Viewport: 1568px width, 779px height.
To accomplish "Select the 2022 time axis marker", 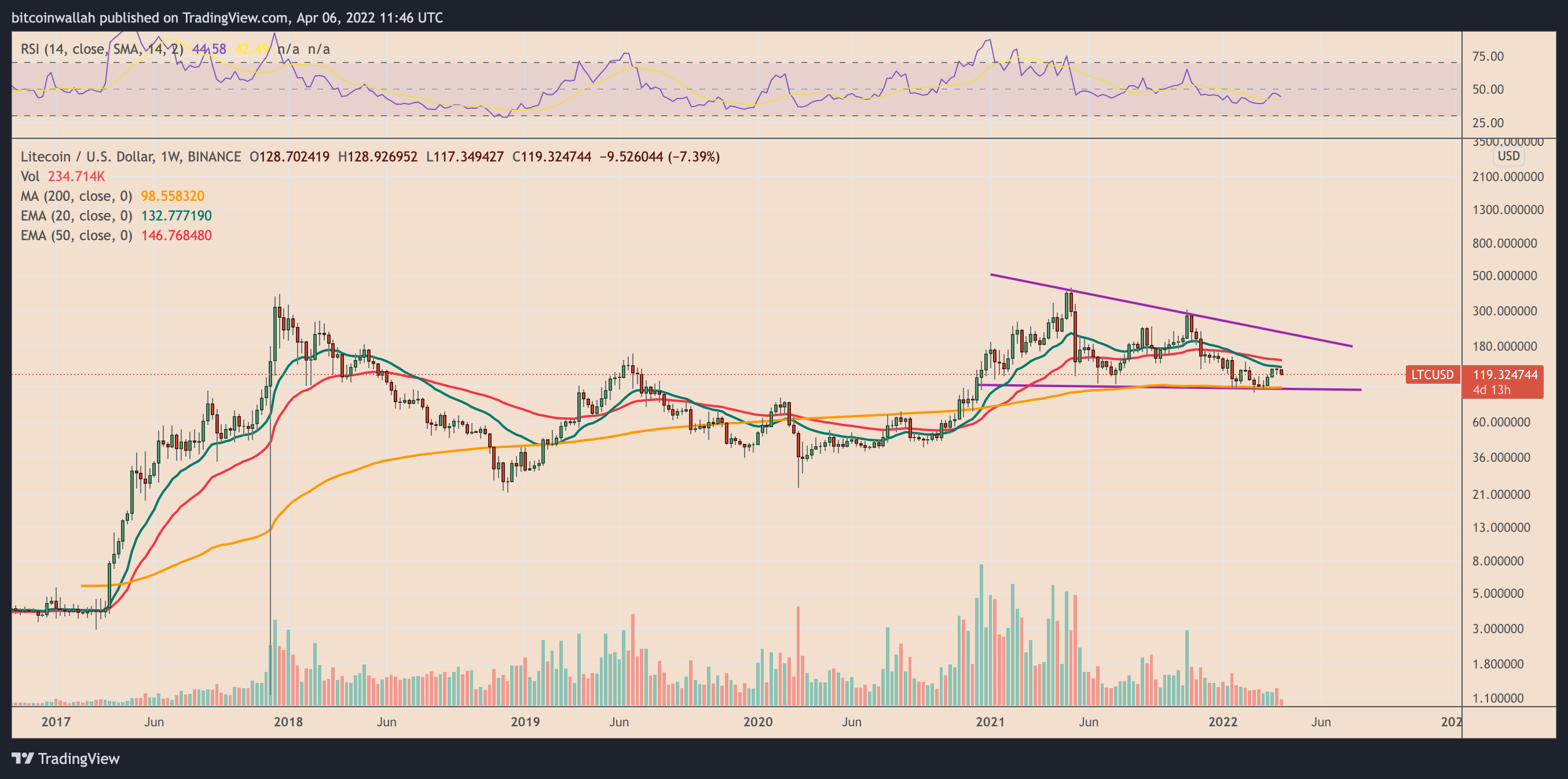I will click(x=1222, y=722).
